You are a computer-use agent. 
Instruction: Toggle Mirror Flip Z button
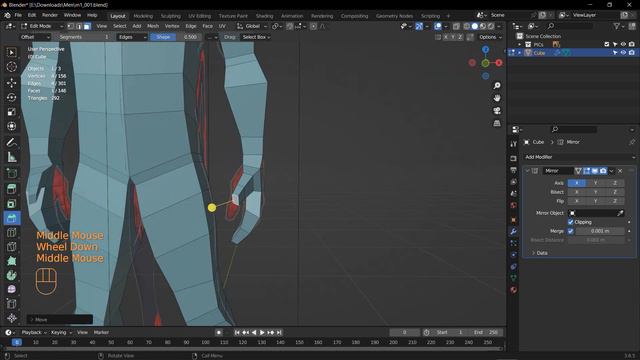[615, 201]
